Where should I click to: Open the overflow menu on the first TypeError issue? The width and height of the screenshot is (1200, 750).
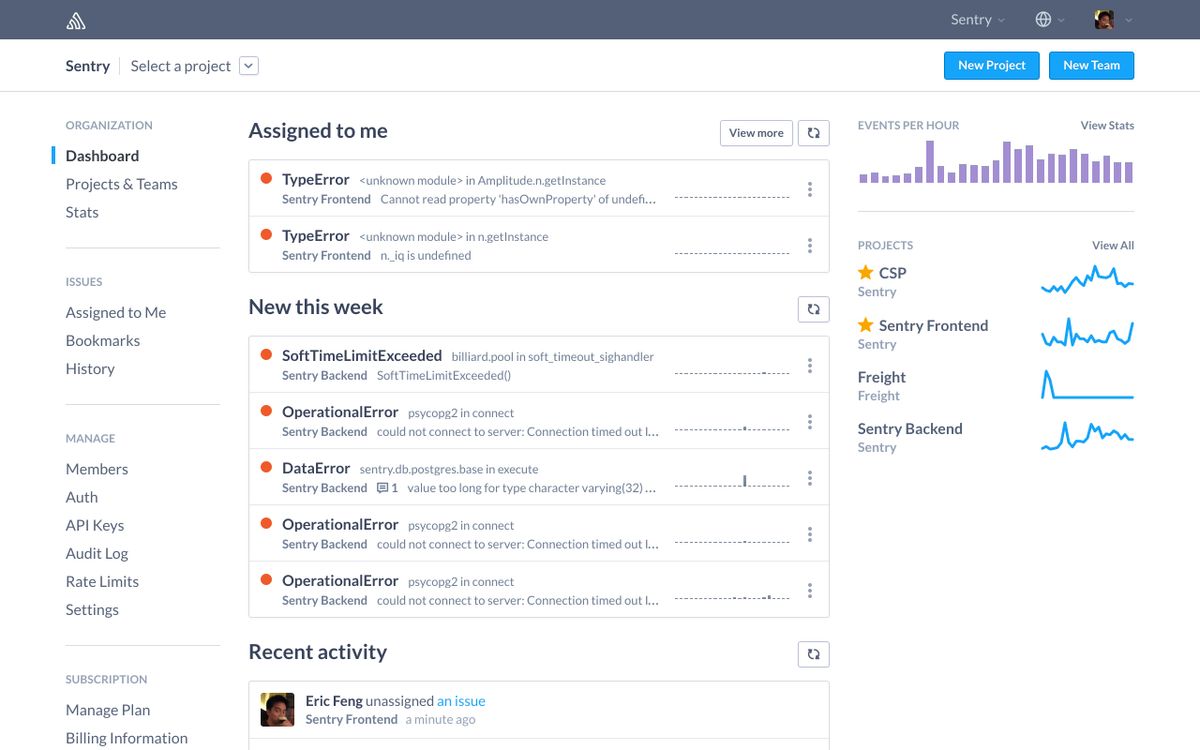click(810, 189)
